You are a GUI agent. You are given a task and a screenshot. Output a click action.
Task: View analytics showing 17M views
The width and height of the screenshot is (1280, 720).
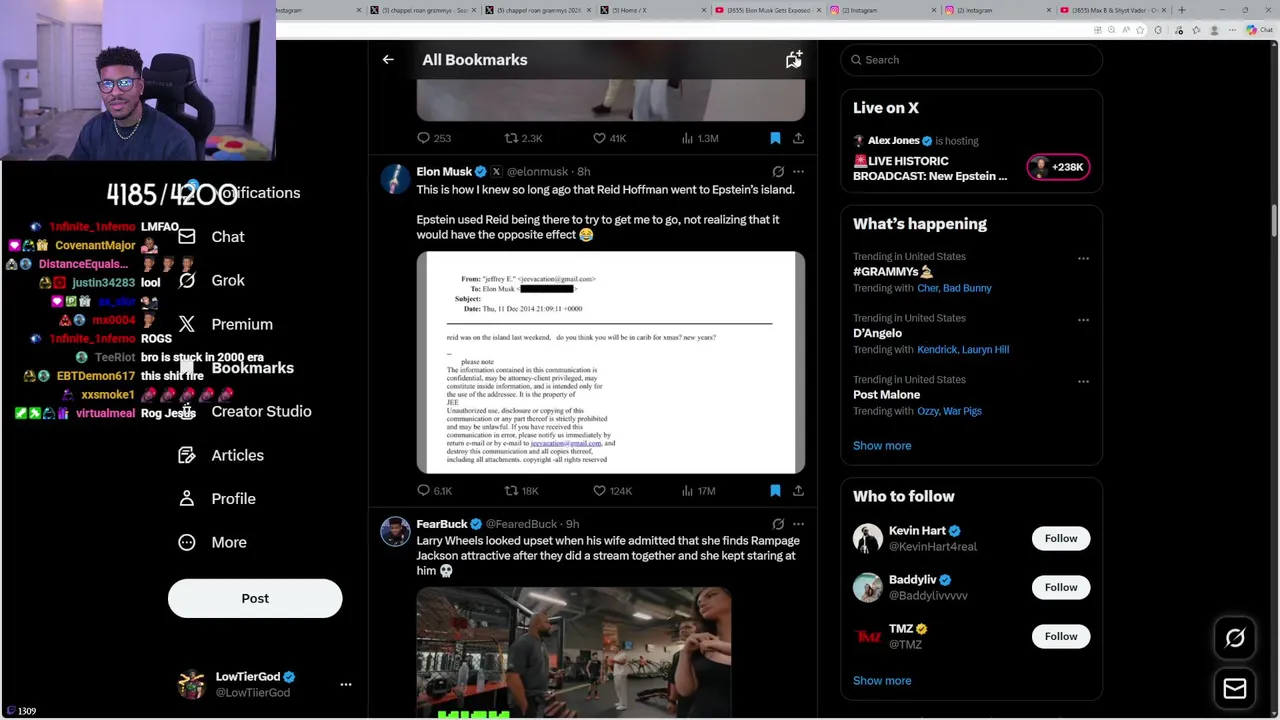coord(698,491)
